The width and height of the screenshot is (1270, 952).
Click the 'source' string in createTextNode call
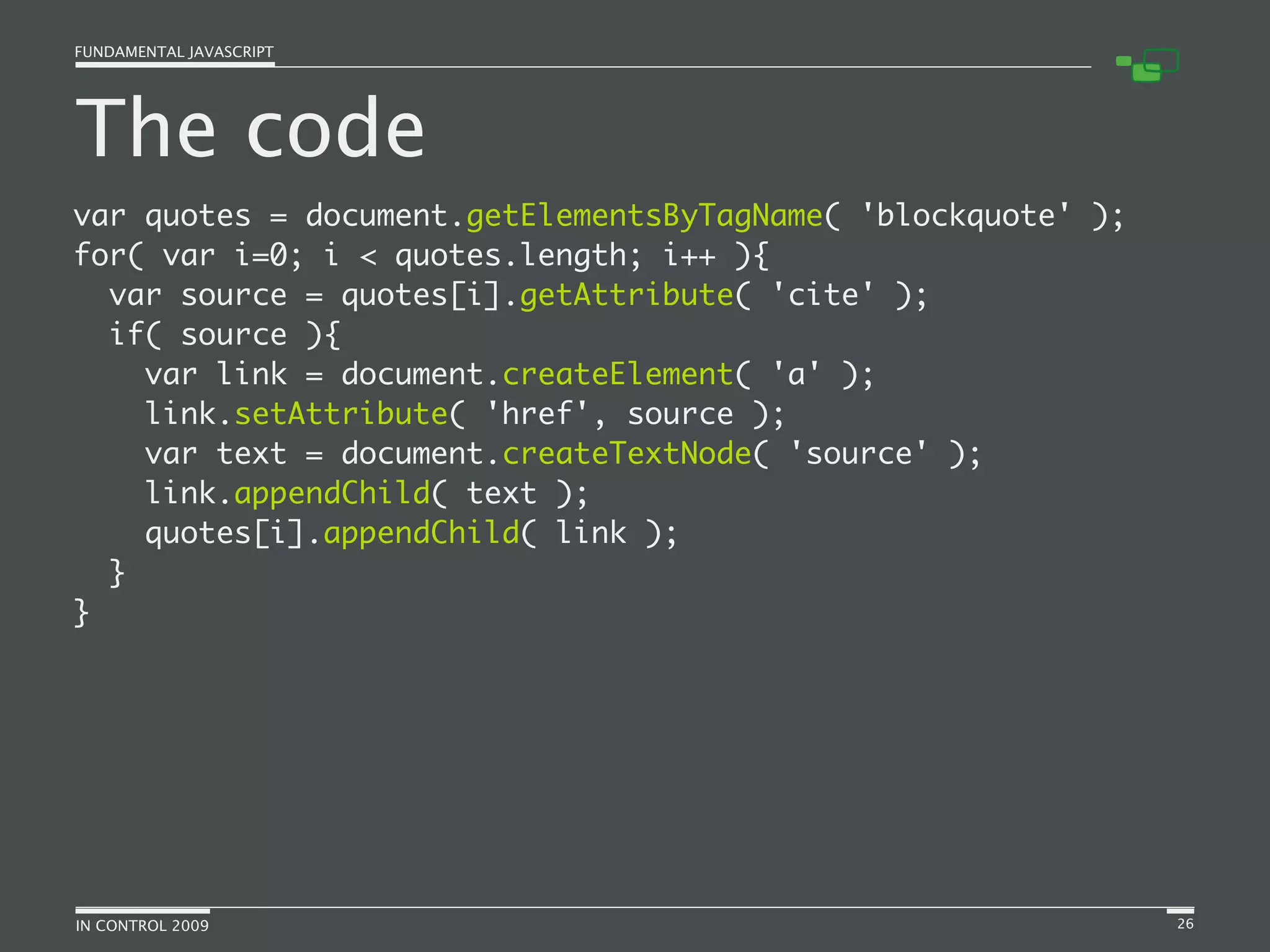[x=858, y=454]
